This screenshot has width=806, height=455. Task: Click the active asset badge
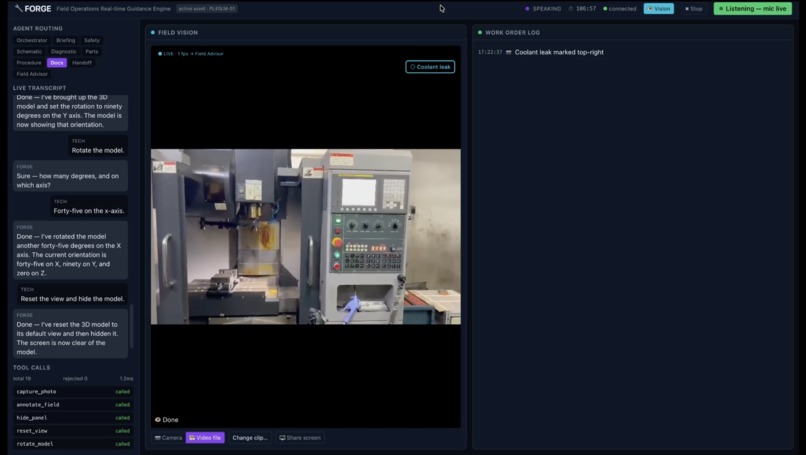click(x=207, y=9)
